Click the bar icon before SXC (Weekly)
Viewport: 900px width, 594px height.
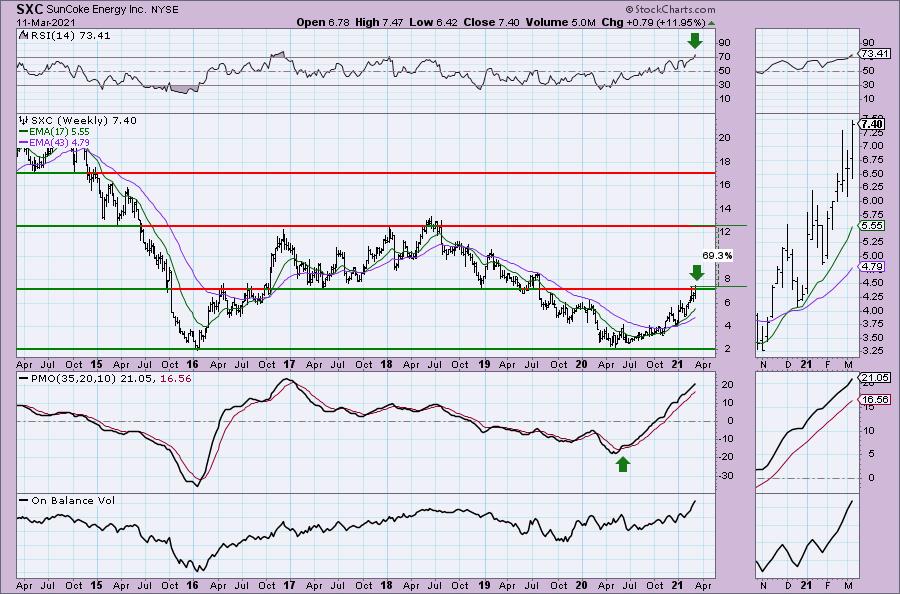24,121
